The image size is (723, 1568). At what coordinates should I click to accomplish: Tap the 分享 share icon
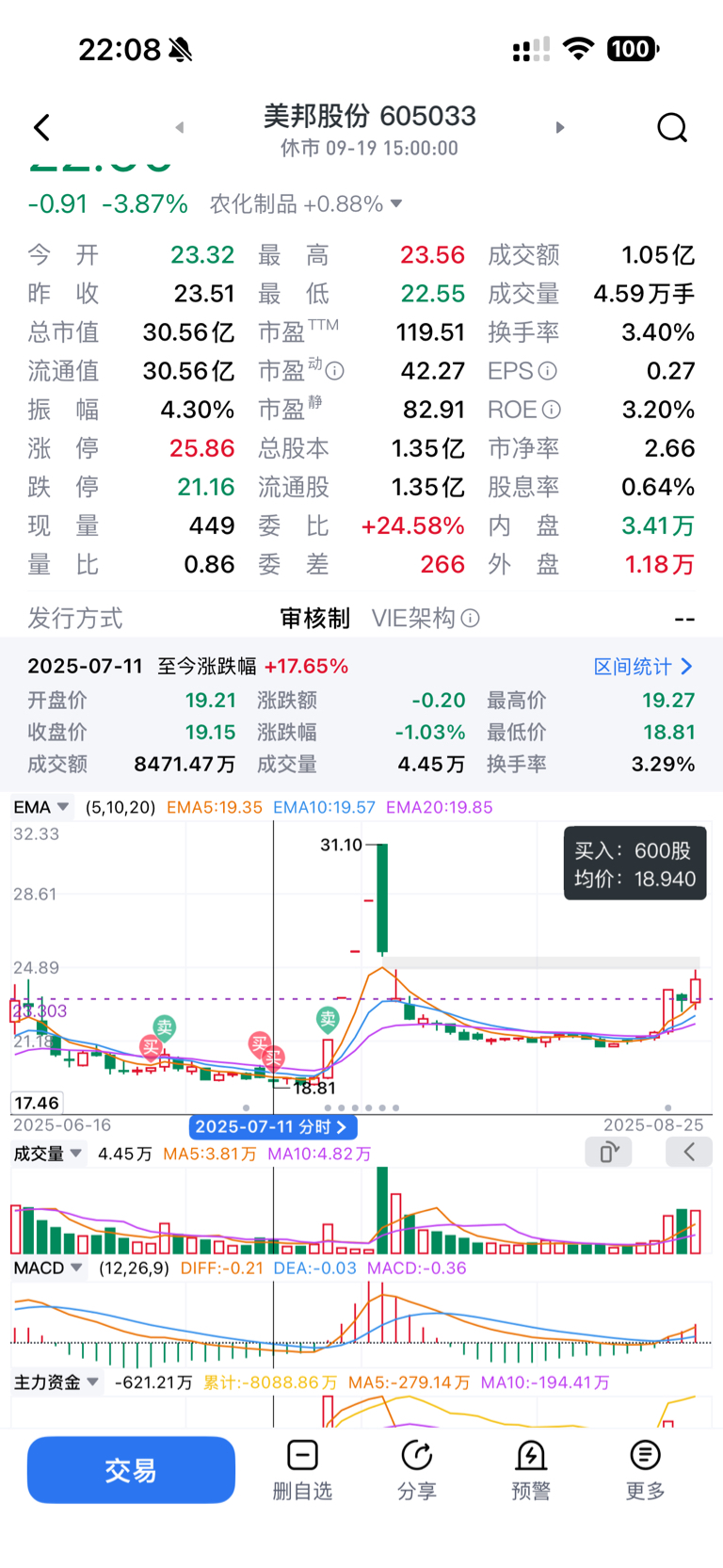(x=416, y=1456)
